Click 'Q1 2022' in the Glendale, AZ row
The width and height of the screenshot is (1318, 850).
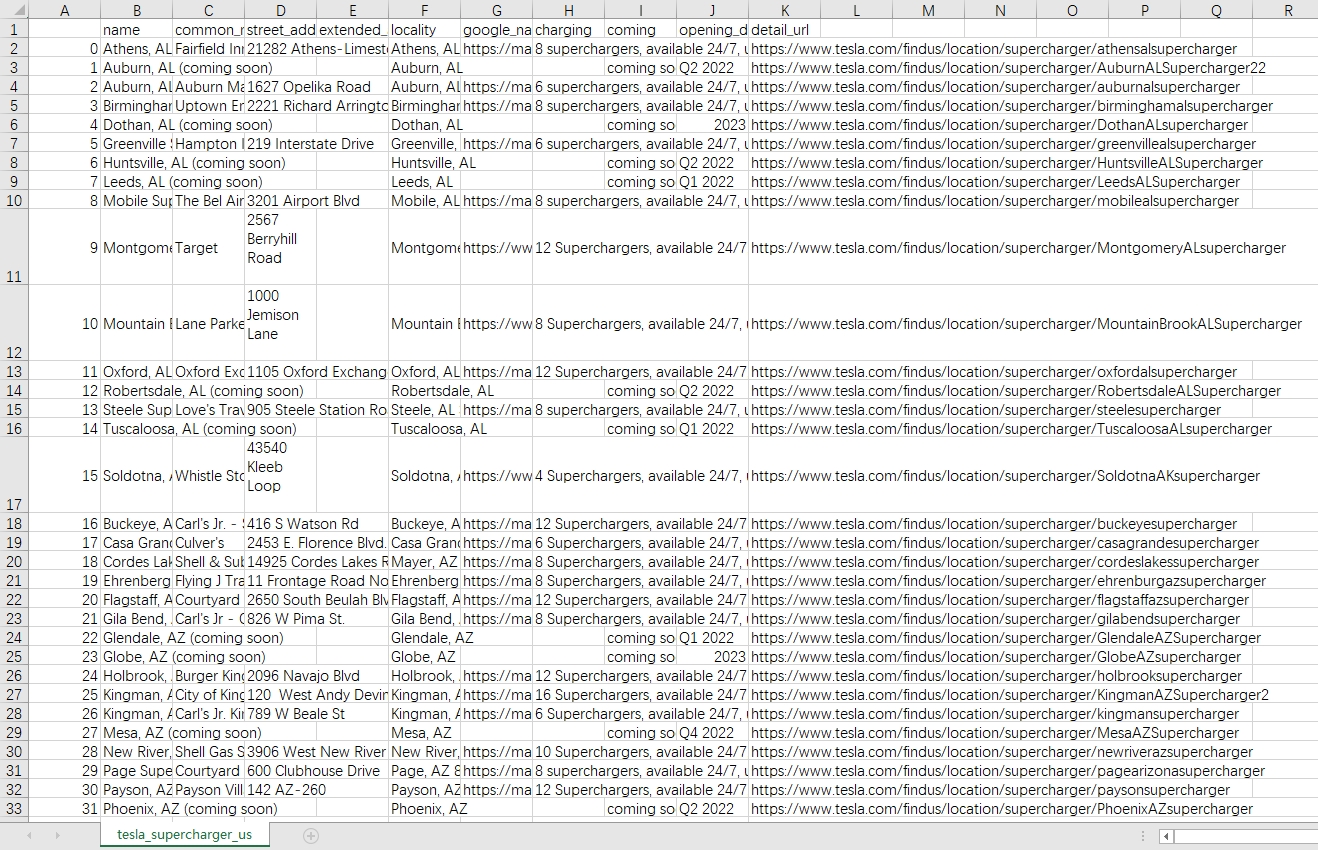coord(712,638)
